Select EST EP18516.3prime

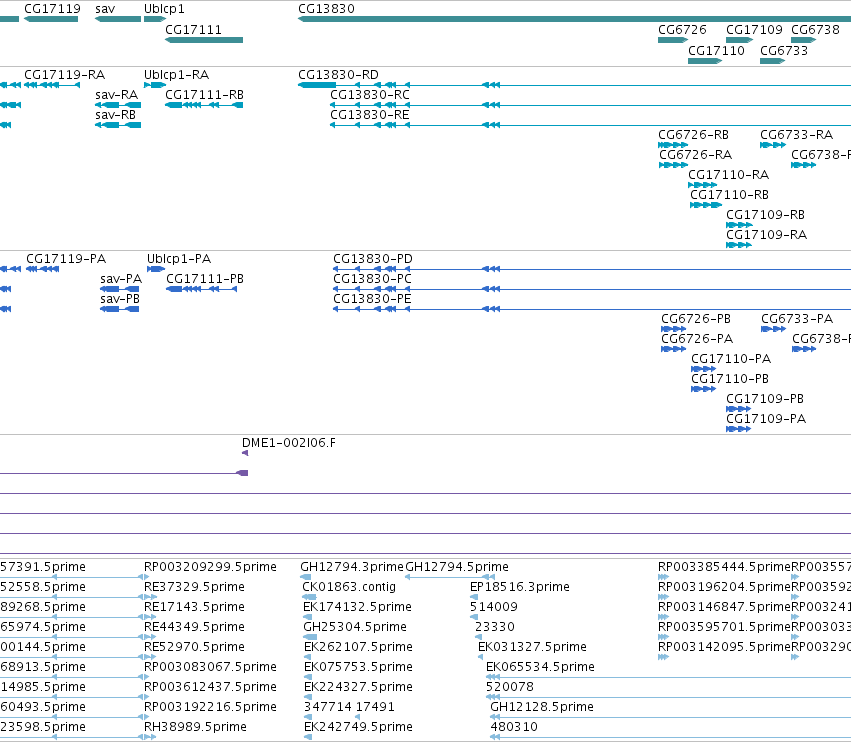pos(519,587)
